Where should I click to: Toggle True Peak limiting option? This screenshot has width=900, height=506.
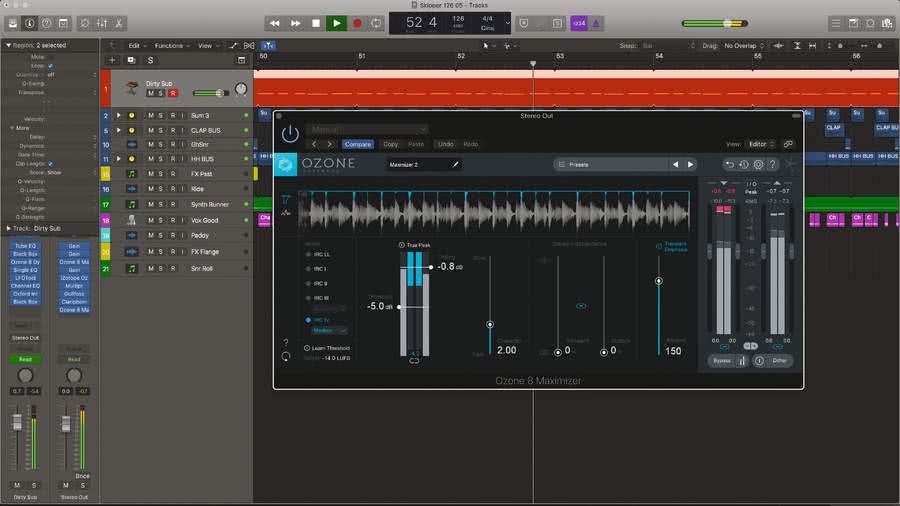(414, 245)
